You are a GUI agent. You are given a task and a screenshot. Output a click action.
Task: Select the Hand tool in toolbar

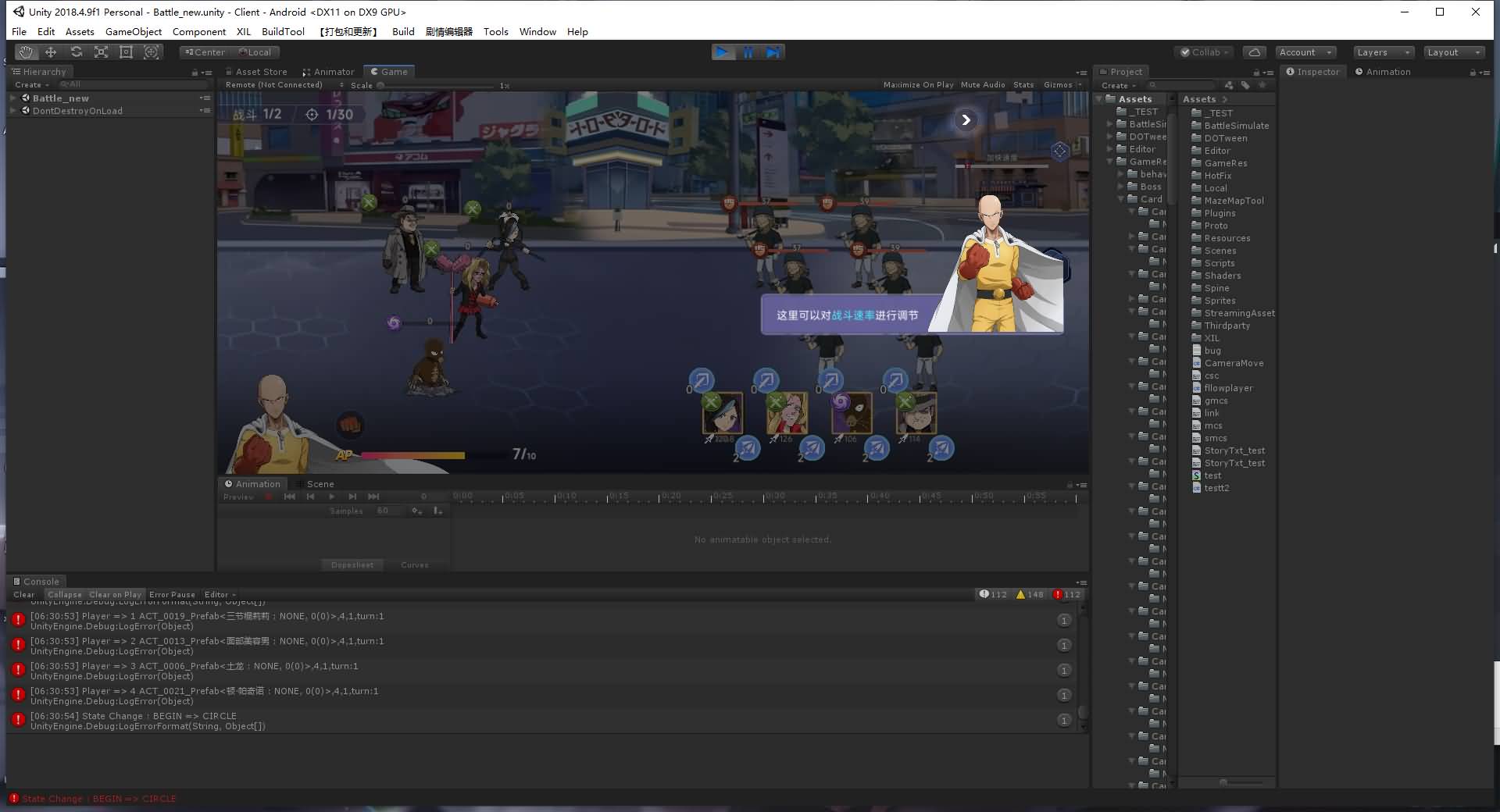pos(27,52)
